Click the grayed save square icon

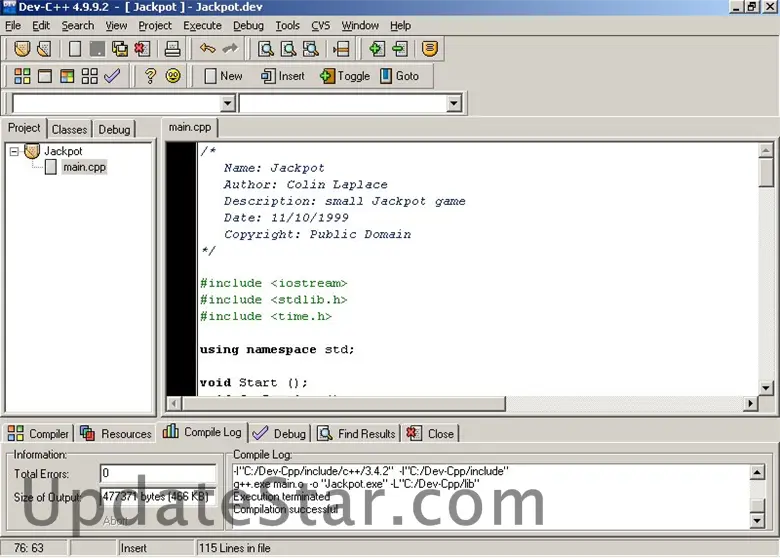[97, 49]
